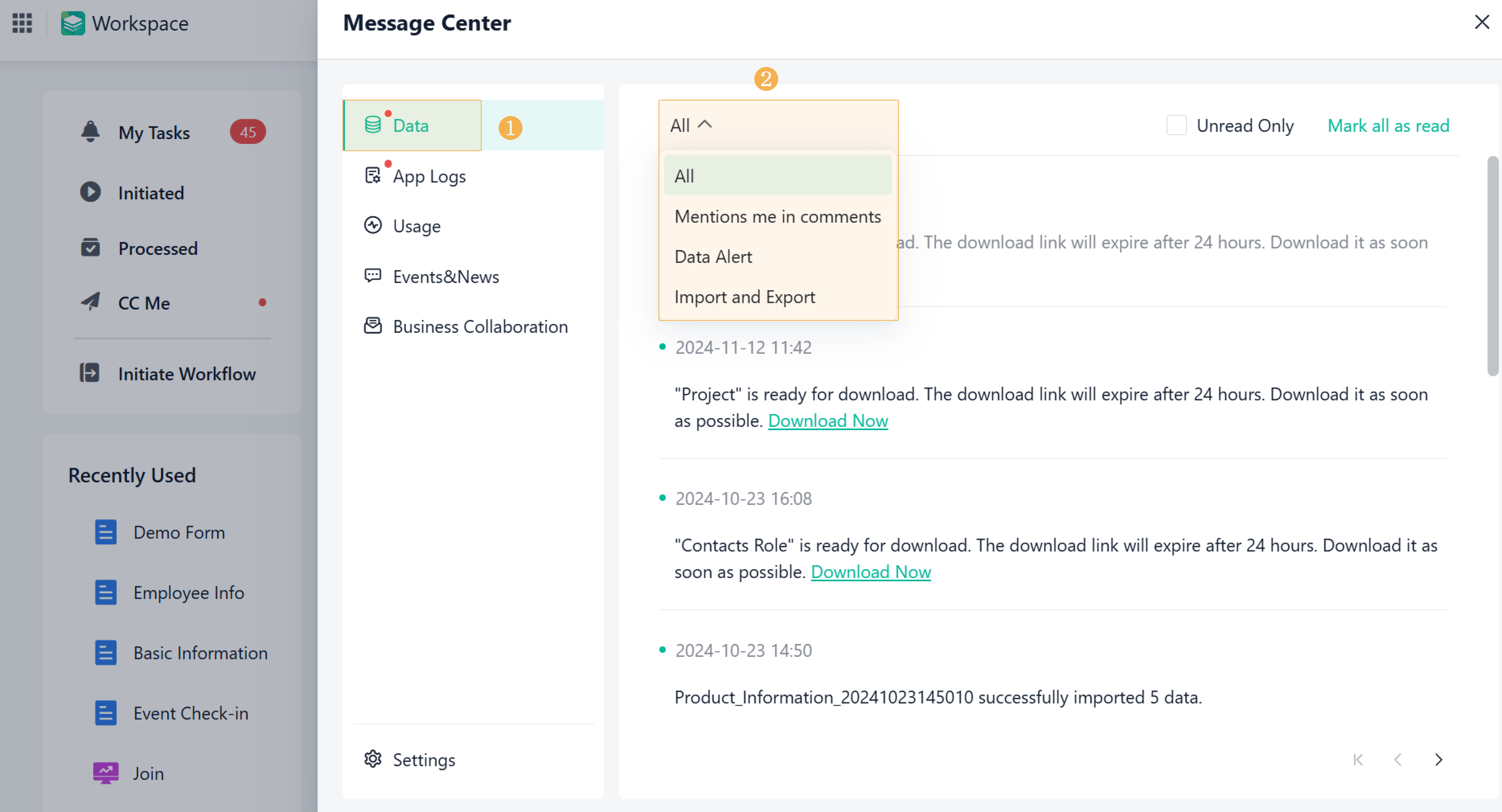Screen dimensions: 1502x812
Task: Select All in the filter list
Action: (x=777, y=175)
